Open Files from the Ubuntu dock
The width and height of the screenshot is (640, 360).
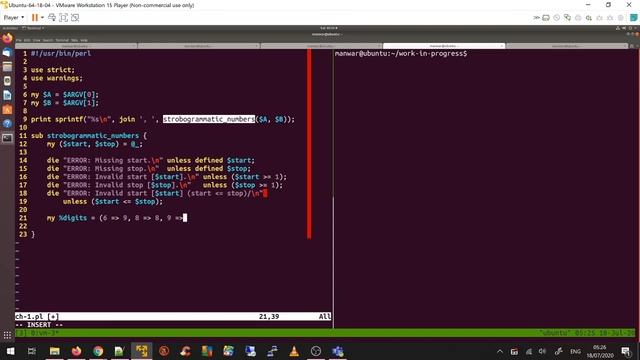[7, 67]
